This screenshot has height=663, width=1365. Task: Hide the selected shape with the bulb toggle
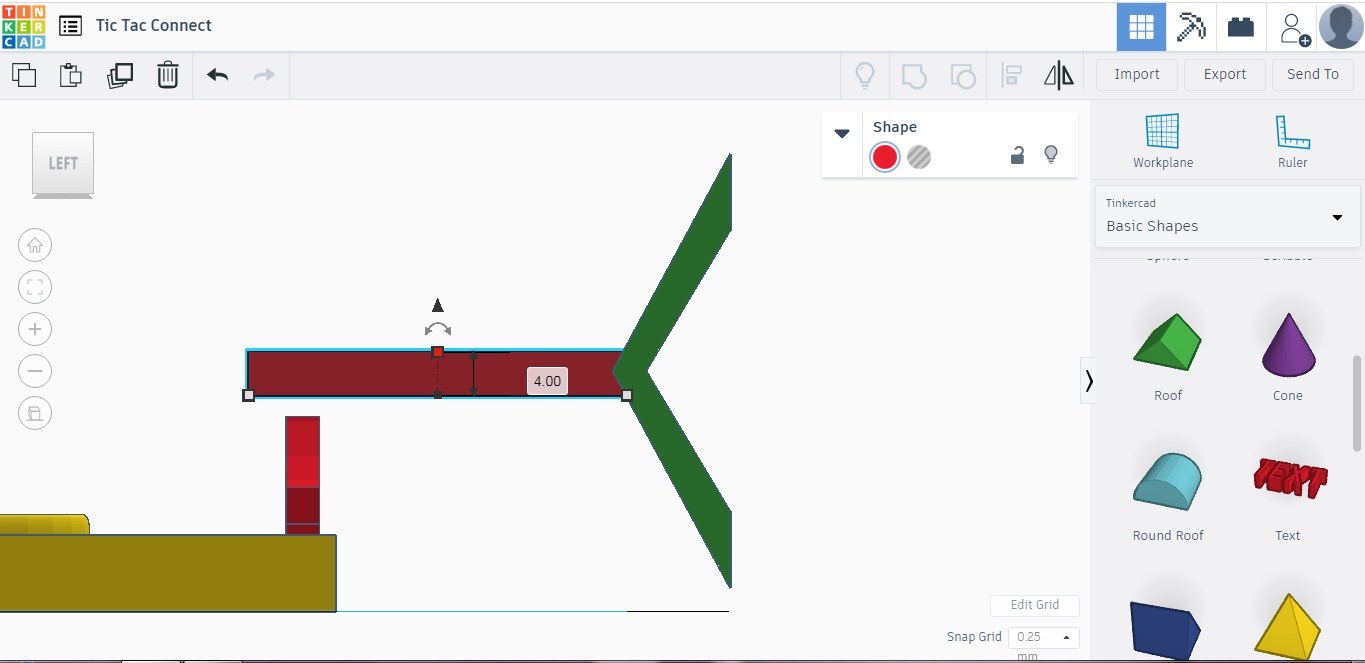pyautogui.click(x=1051, y=155)
